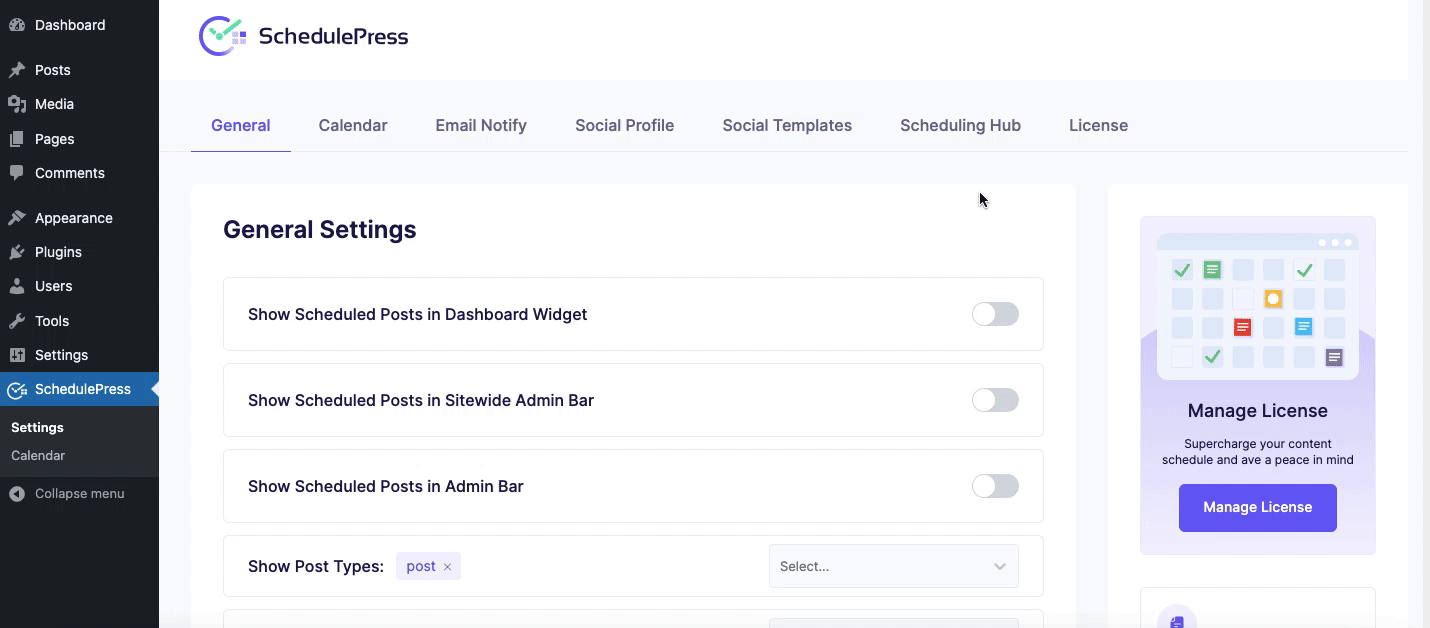
Task: Select SchedulePress in the sidebar
Action: pyautogui.click(x=79, y=390)
